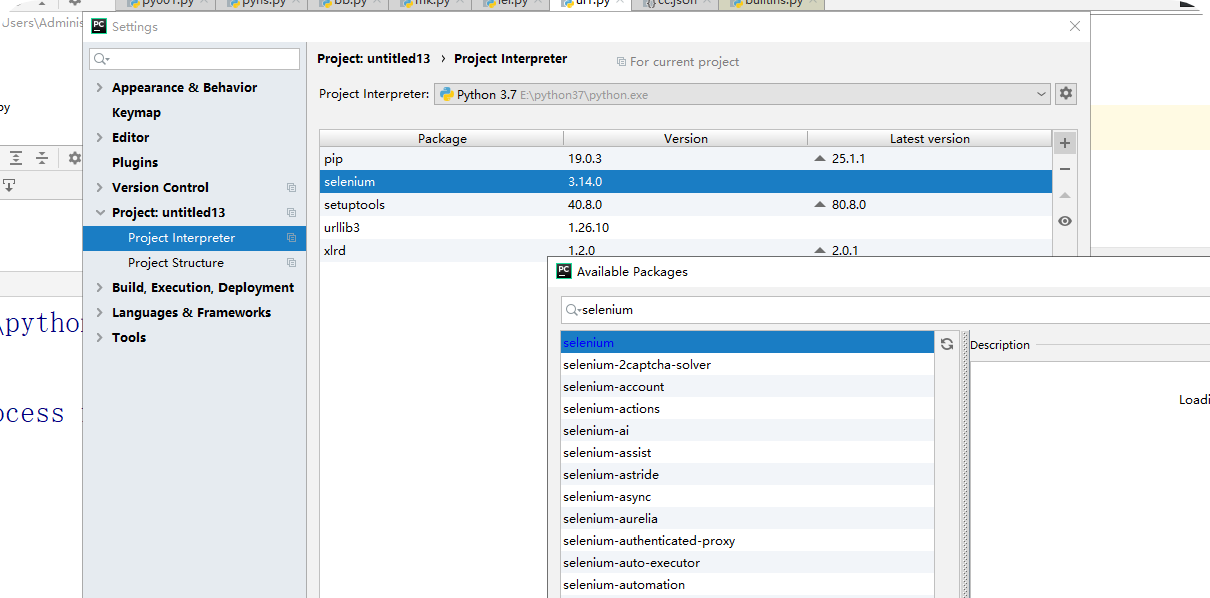The image size is (1210, 598).
Task: Close the Settings dialog
Action: click(x=1075, y=26)
